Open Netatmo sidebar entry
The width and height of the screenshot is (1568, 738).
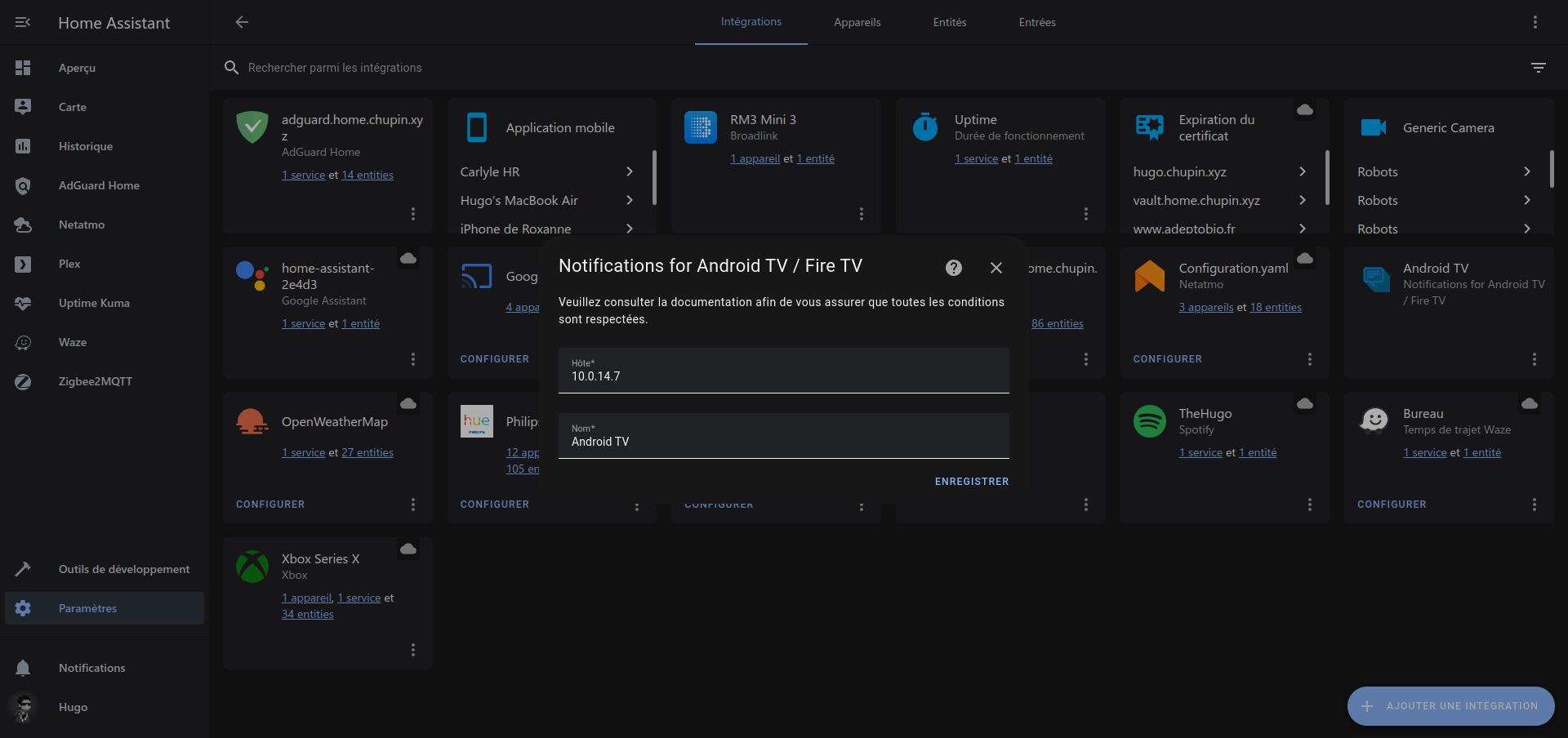click(x=105, y=225)
